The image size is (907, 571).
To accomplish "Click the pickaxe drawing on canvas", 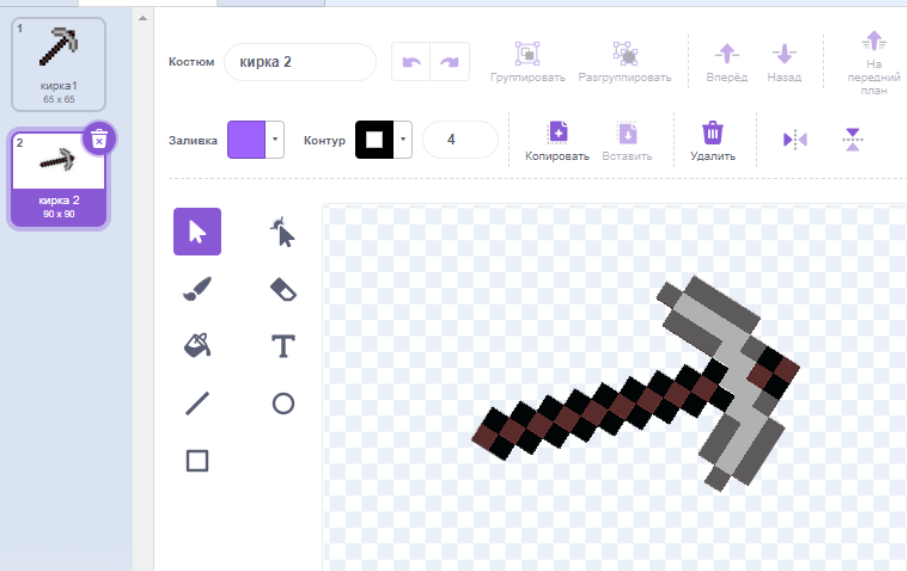I will point(636,382).
